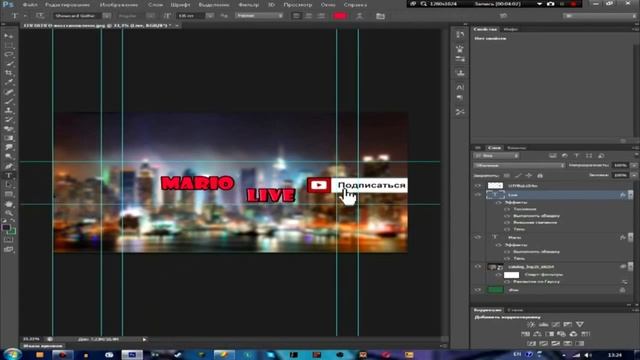The image size is (640, 360).
Task: Open the Файл menu
Action: tap(30, 5)
